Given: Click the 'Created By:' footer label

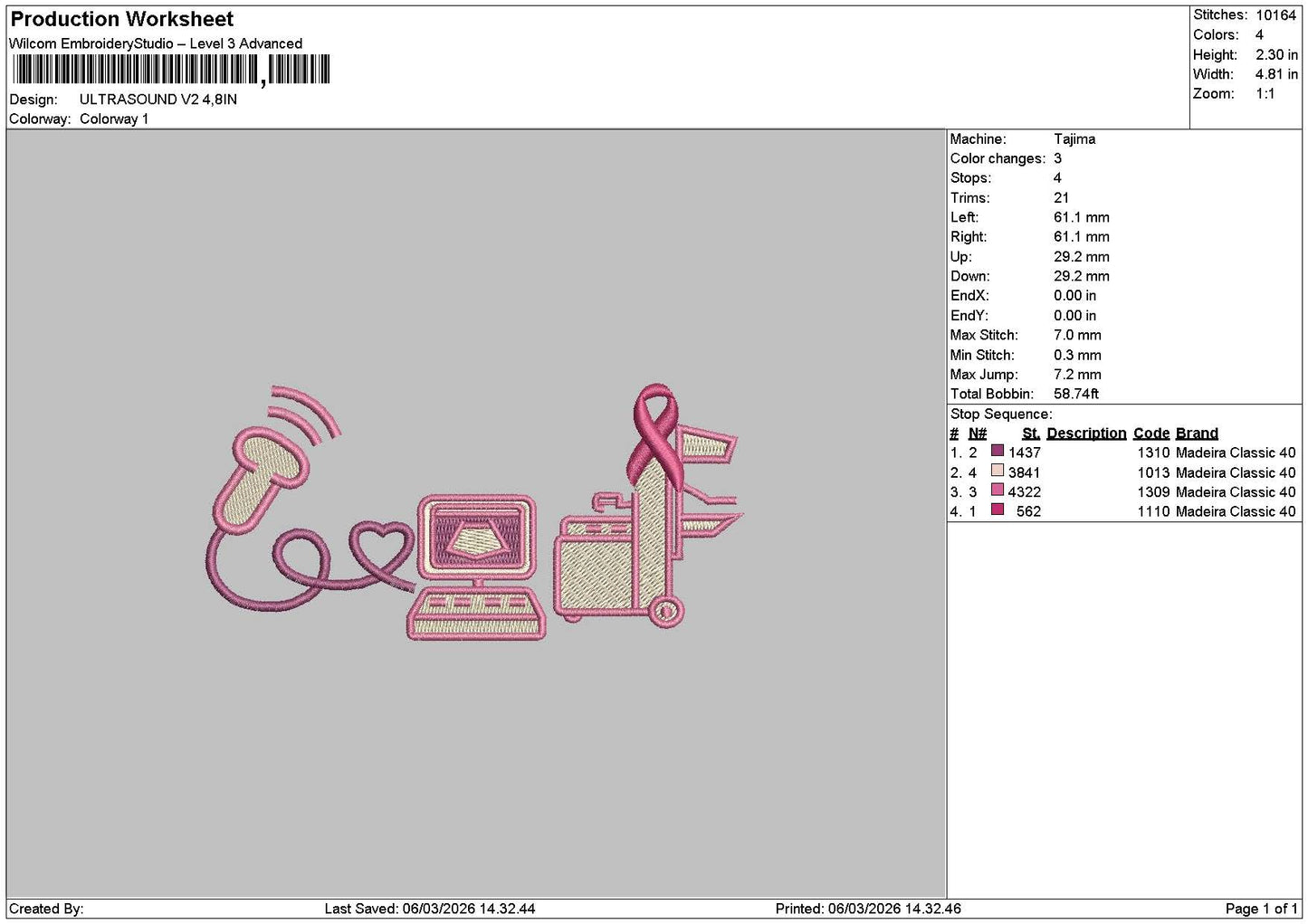Looking at the screenshot, I should [46, 909].
